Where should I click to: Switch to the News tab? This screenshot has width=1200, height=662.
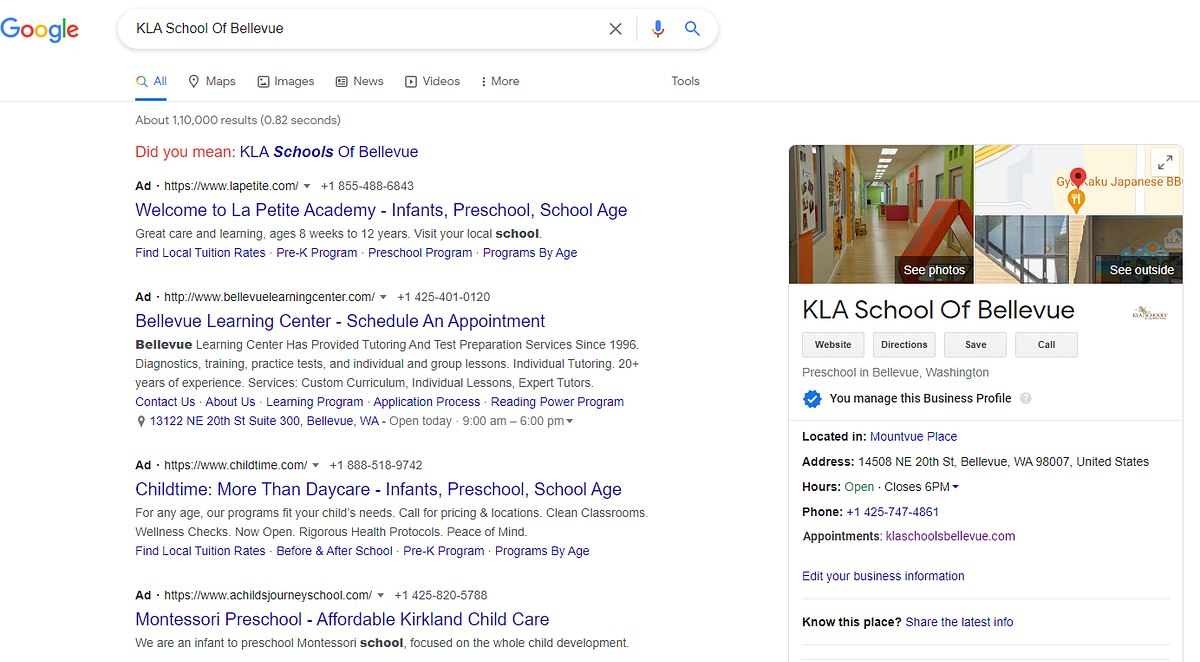tap(360, 81)
